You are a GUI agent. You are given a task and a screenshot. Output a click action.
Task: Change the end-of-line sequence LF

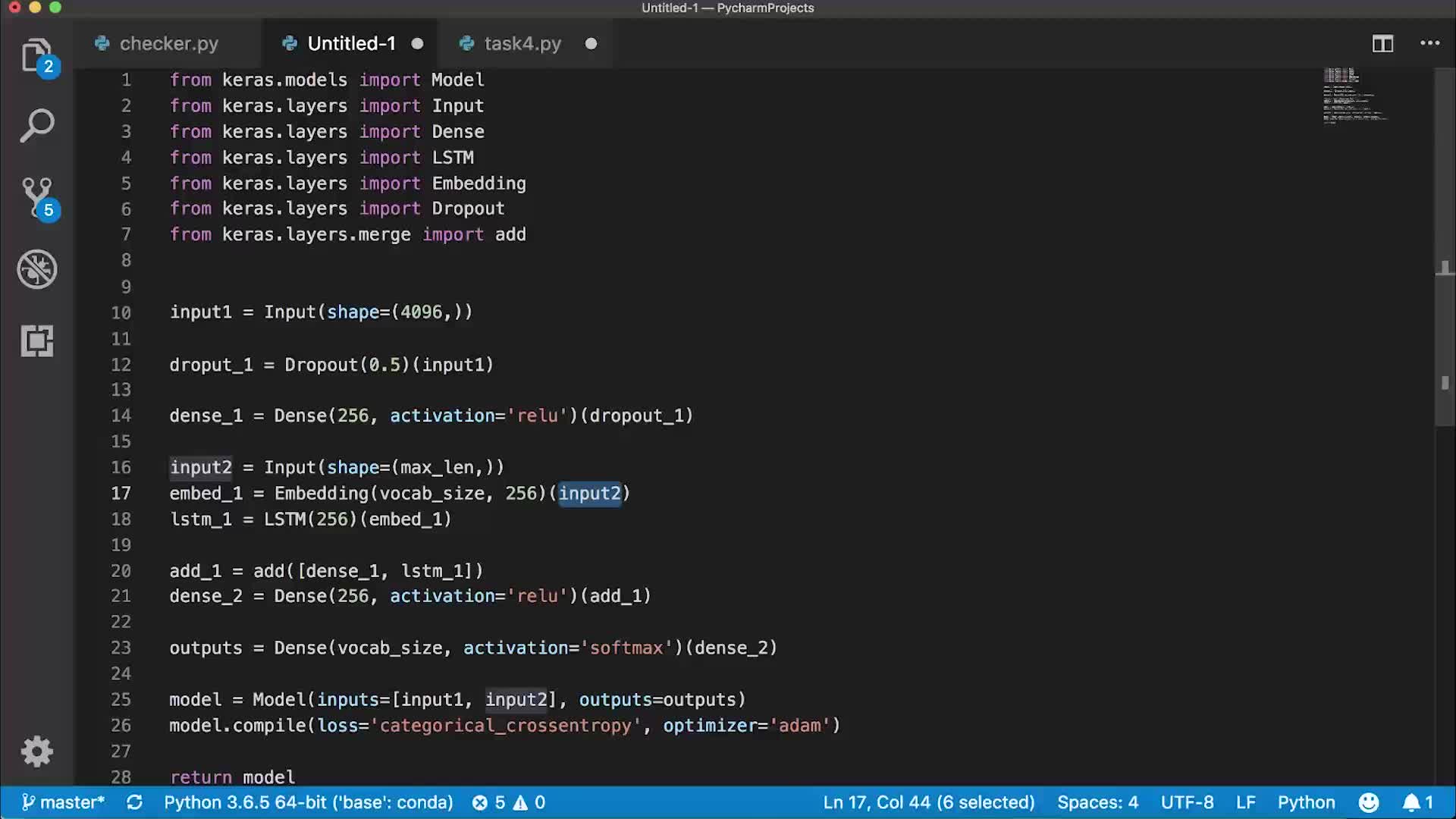pos(1246,802)
